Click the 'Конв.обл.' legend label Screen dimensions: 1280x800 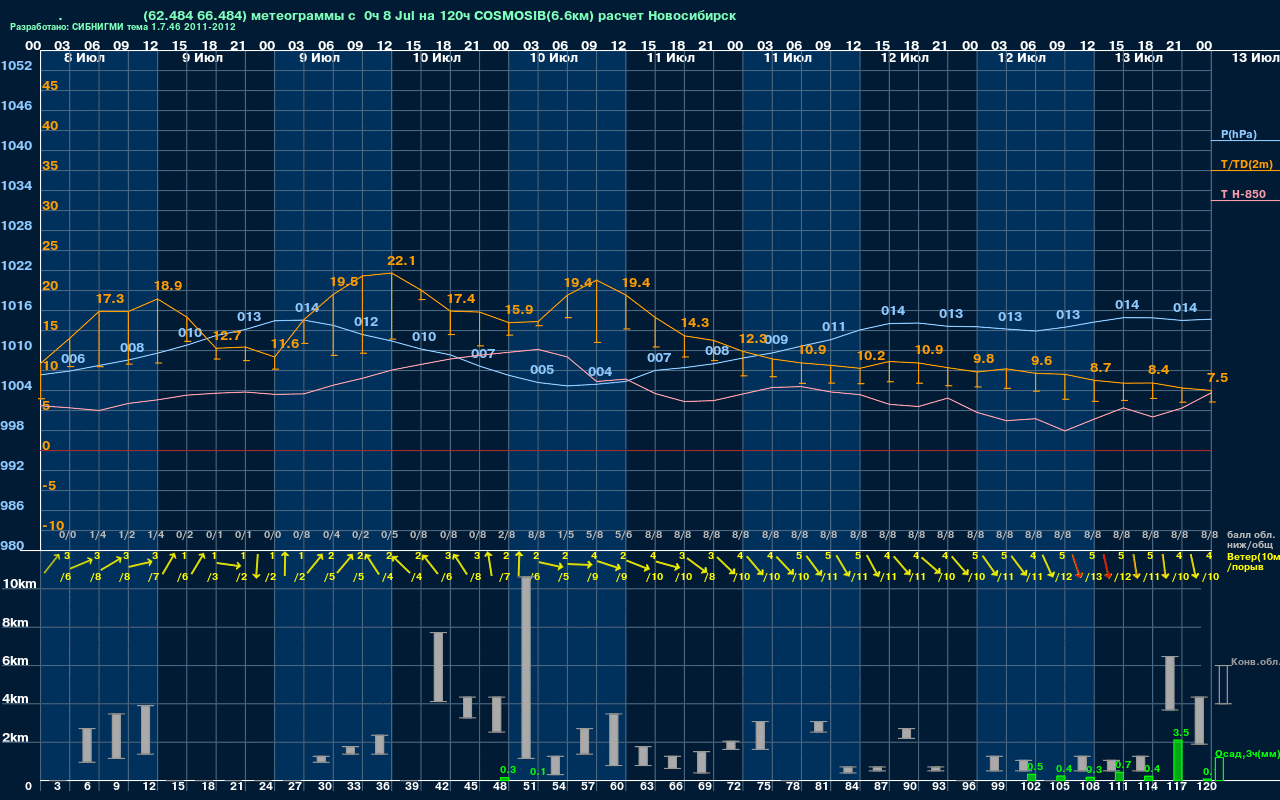point(1256,662)
